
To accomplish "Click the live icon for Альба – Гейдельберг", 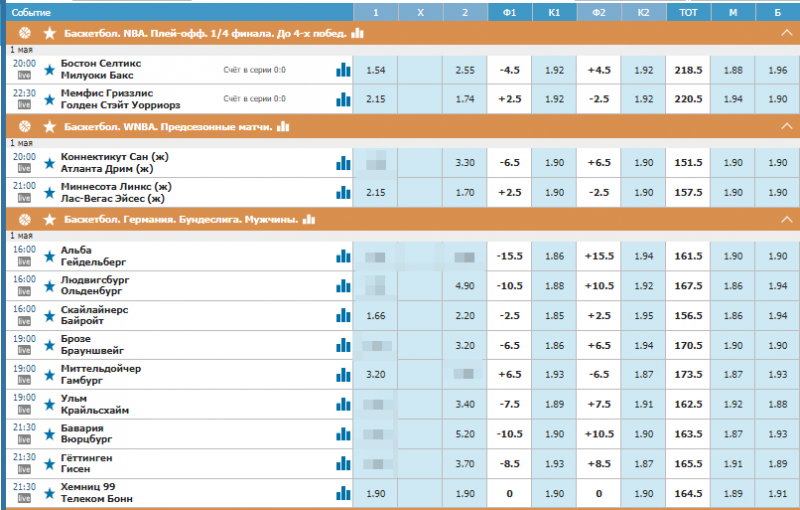I will point(24,260).
